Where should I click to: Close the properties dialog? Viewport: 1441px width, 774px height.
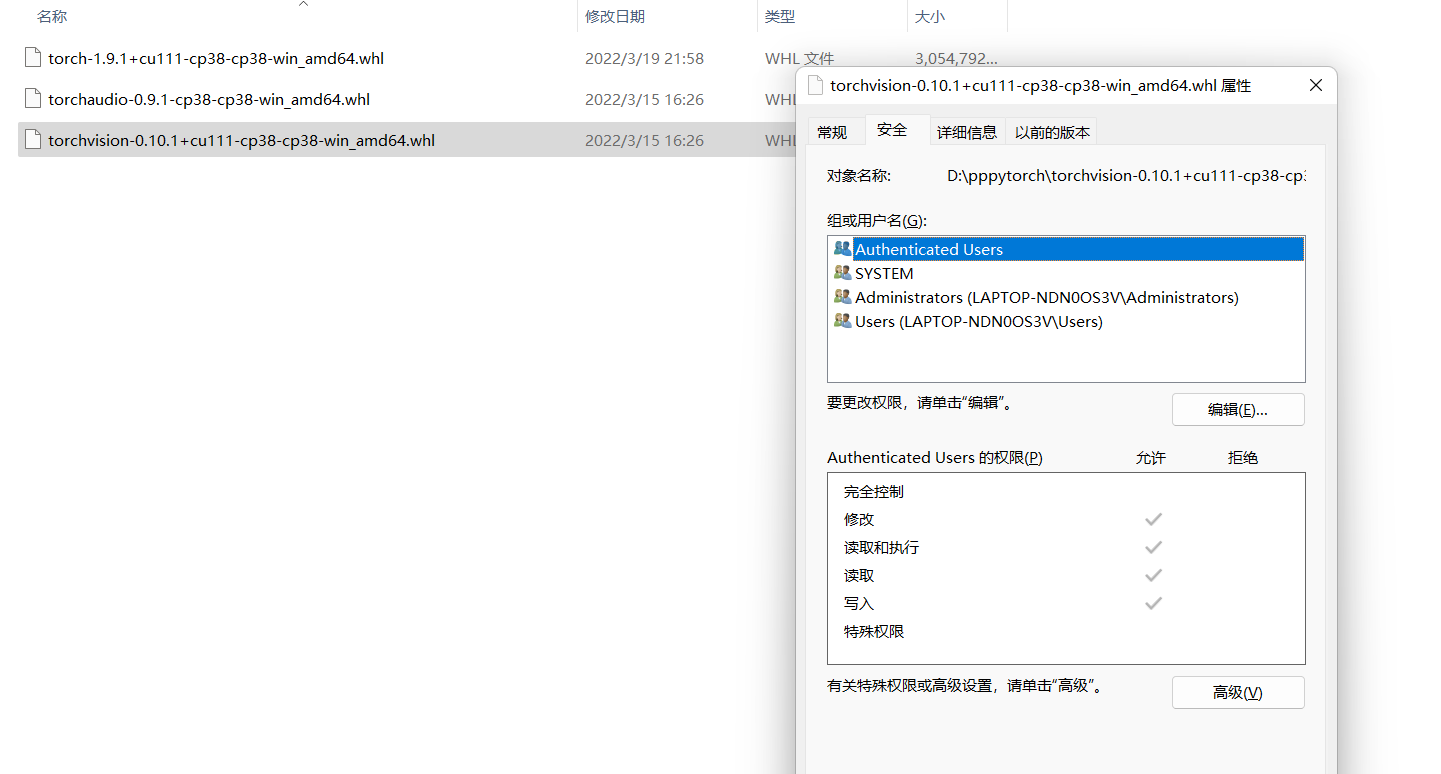click(1315, 86)
